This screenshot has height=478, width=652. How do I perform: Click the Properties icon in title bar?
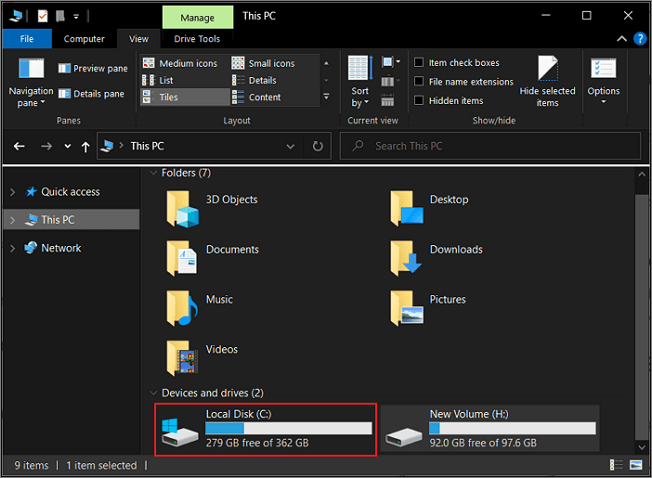coord(42,16)
